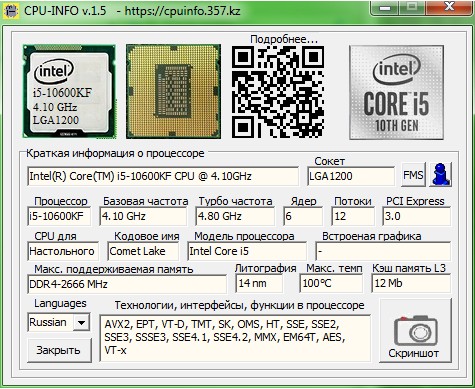Click the Базовая частота field 4.10 GHz
475x389 pixels.
pyautogui.click(x=143, y=216)
